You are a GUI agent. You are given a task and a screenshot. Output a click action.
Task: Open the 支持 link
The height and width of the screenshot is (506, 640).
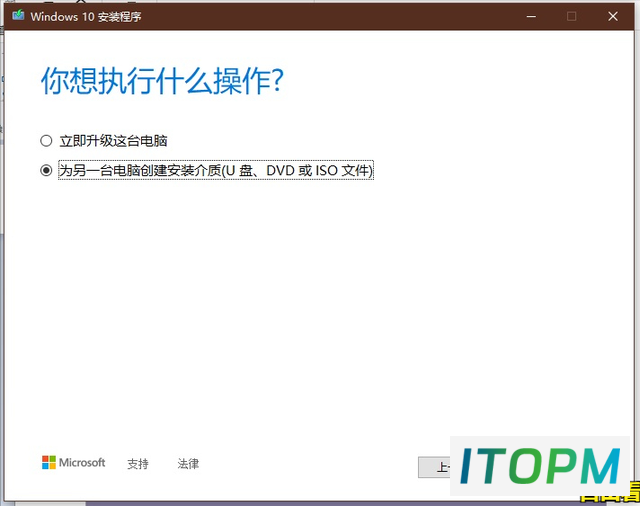(138, 464)
